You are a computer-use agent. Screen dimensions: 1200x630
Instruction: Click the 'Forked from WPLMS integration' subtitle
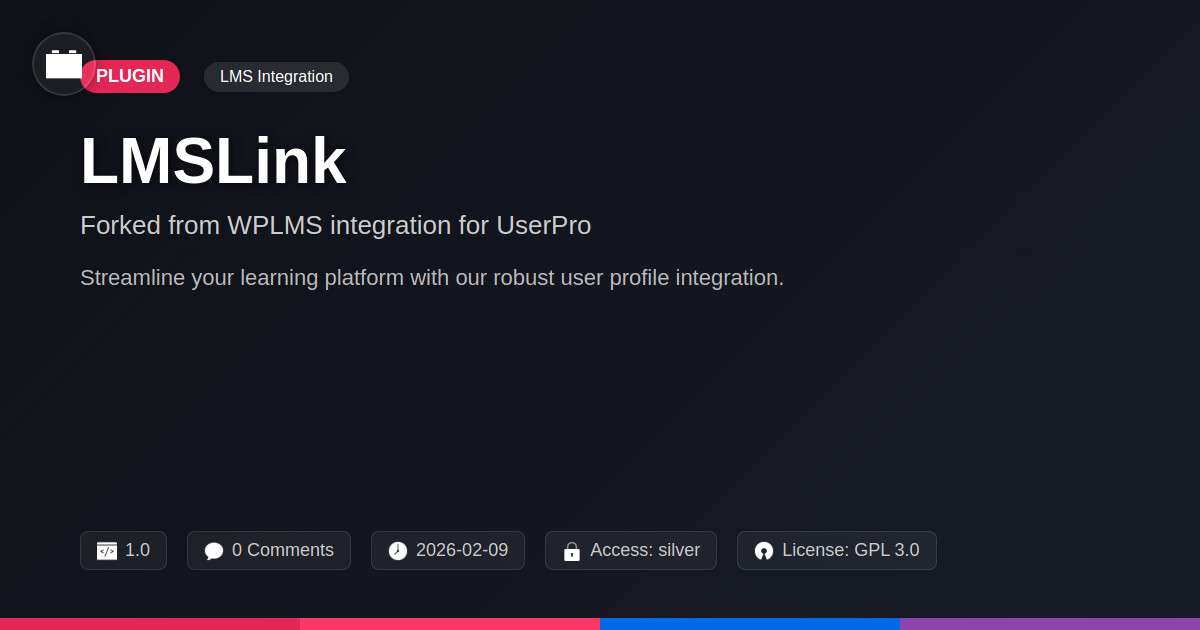[x=335, y=226]
